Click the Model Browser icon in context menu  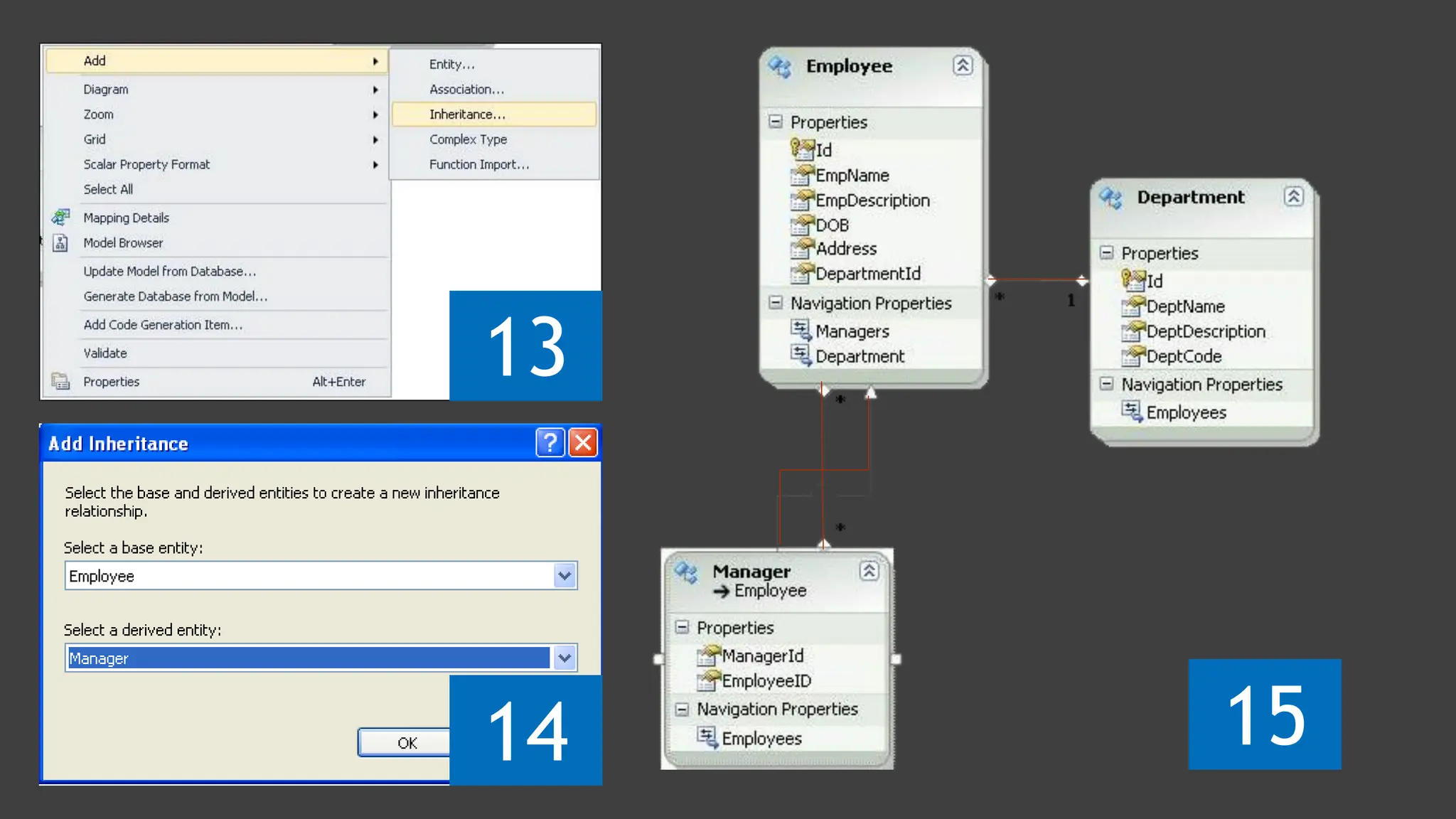(x=60, y=243)
